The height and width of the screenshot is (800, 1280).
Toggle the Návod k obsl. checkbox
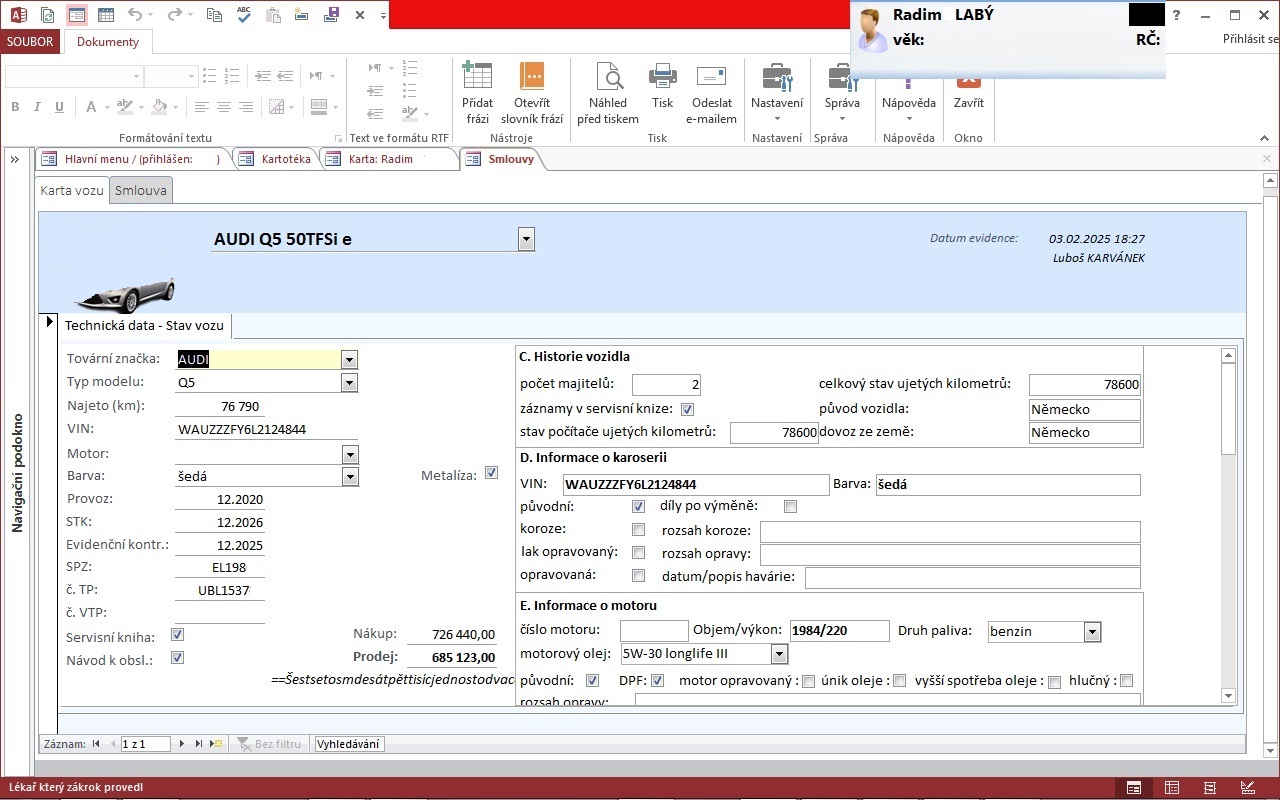point(178,657)
